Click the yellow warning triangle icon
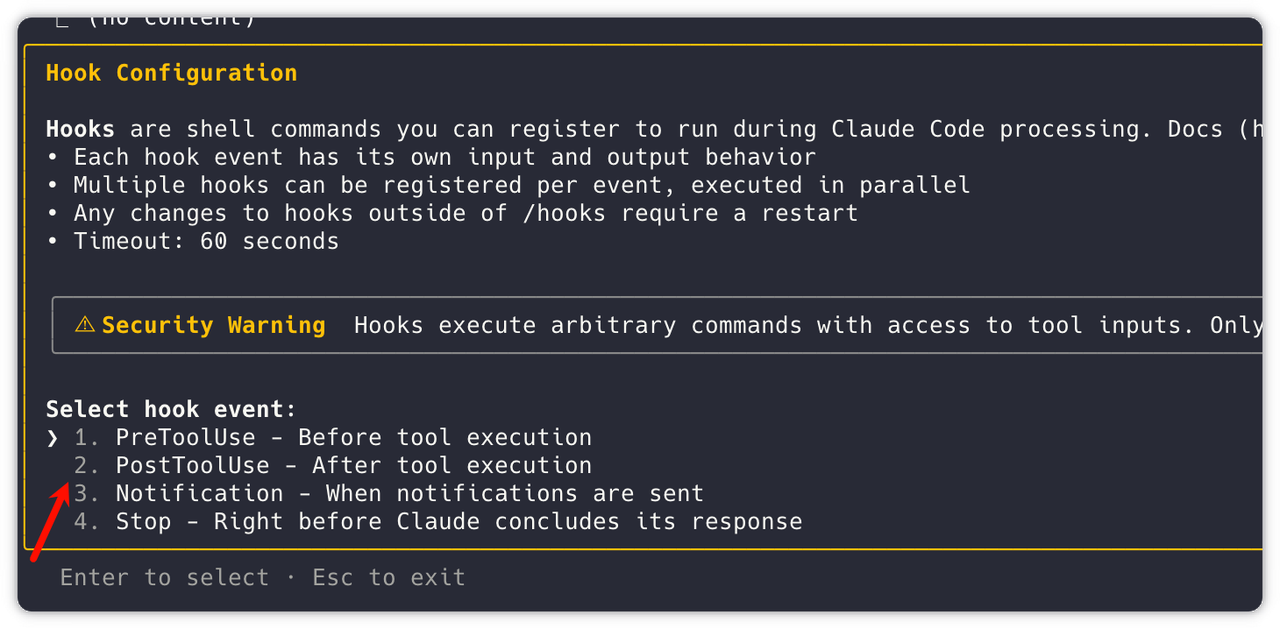 85,325
